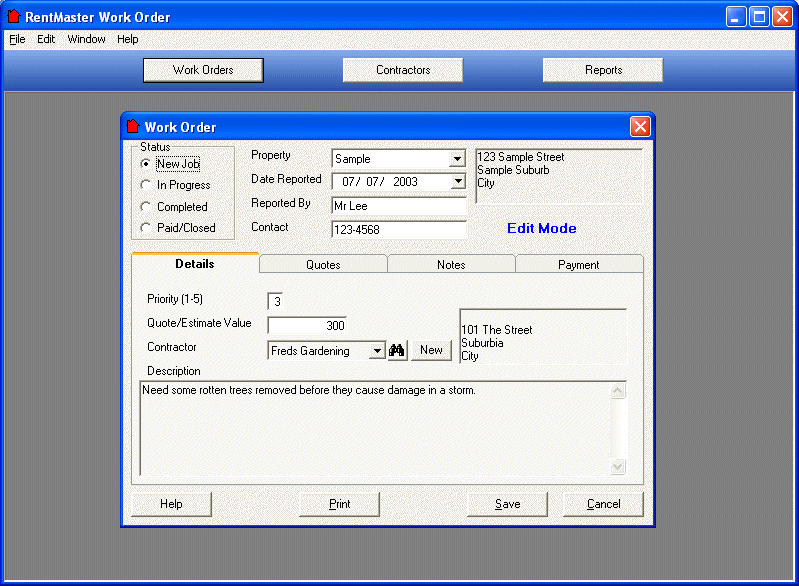Go to the Contractors toolbar button
799x586 pixels.
(x=403, y=70)
